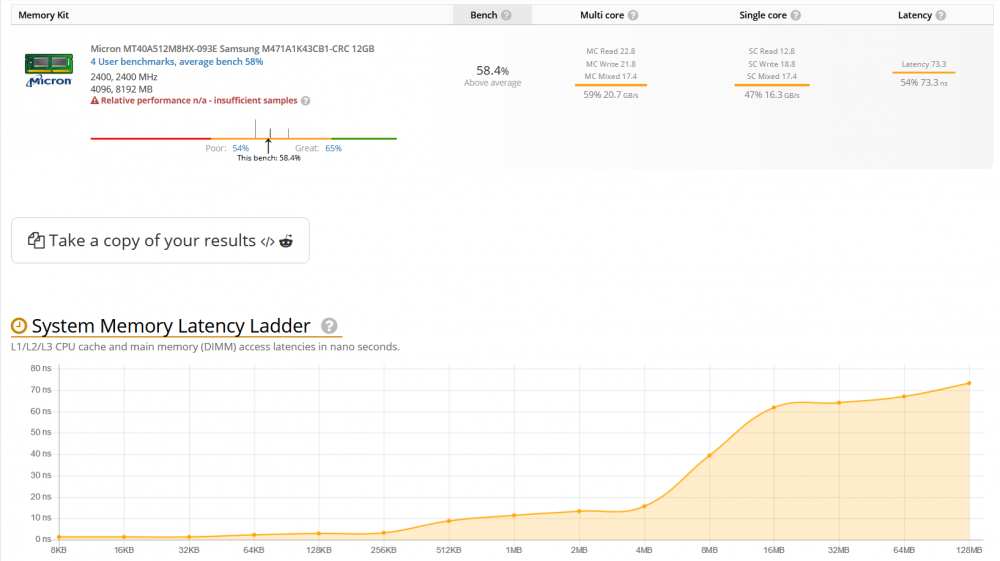This screenshot has height=561, width=1000.
Task: Click the Reddit icon in copy results button
Action: click(286, 241)
